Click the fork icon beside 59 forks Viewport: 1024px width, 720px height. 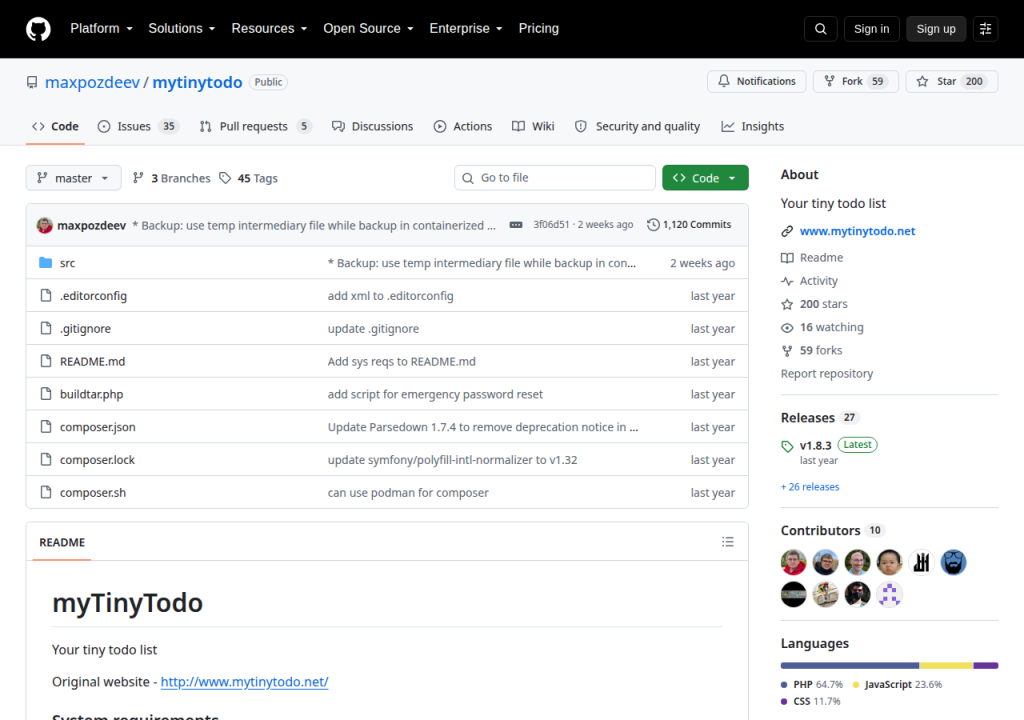tap(787, 351)
